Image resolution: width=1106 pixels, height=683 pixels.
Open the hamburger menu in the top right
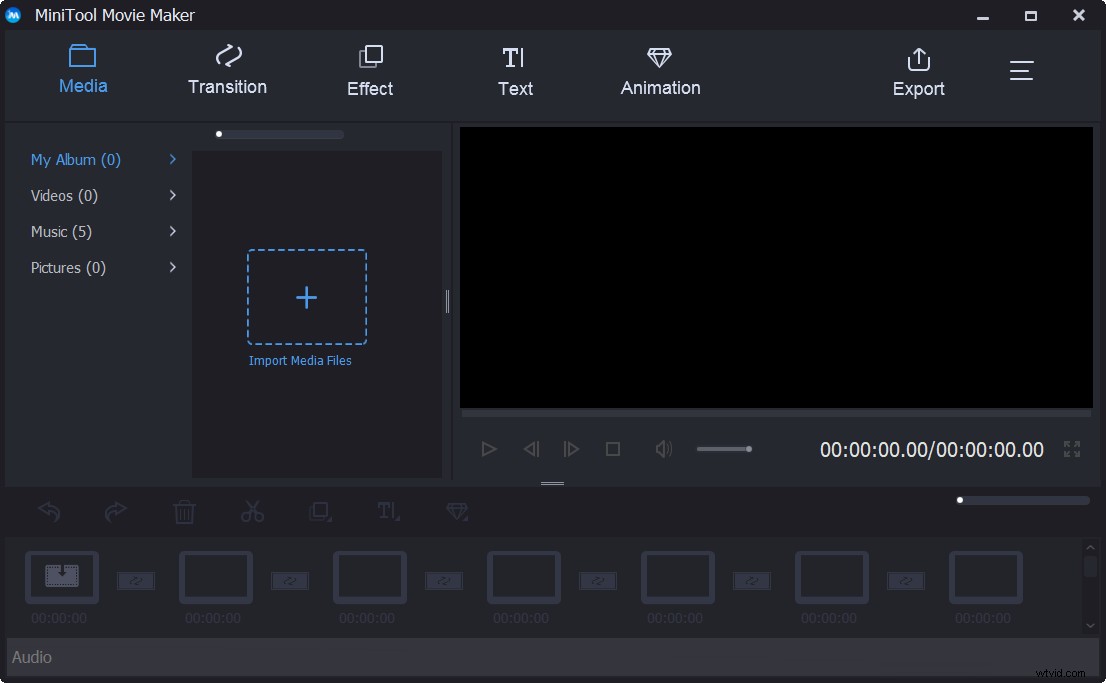point(1021,70)
